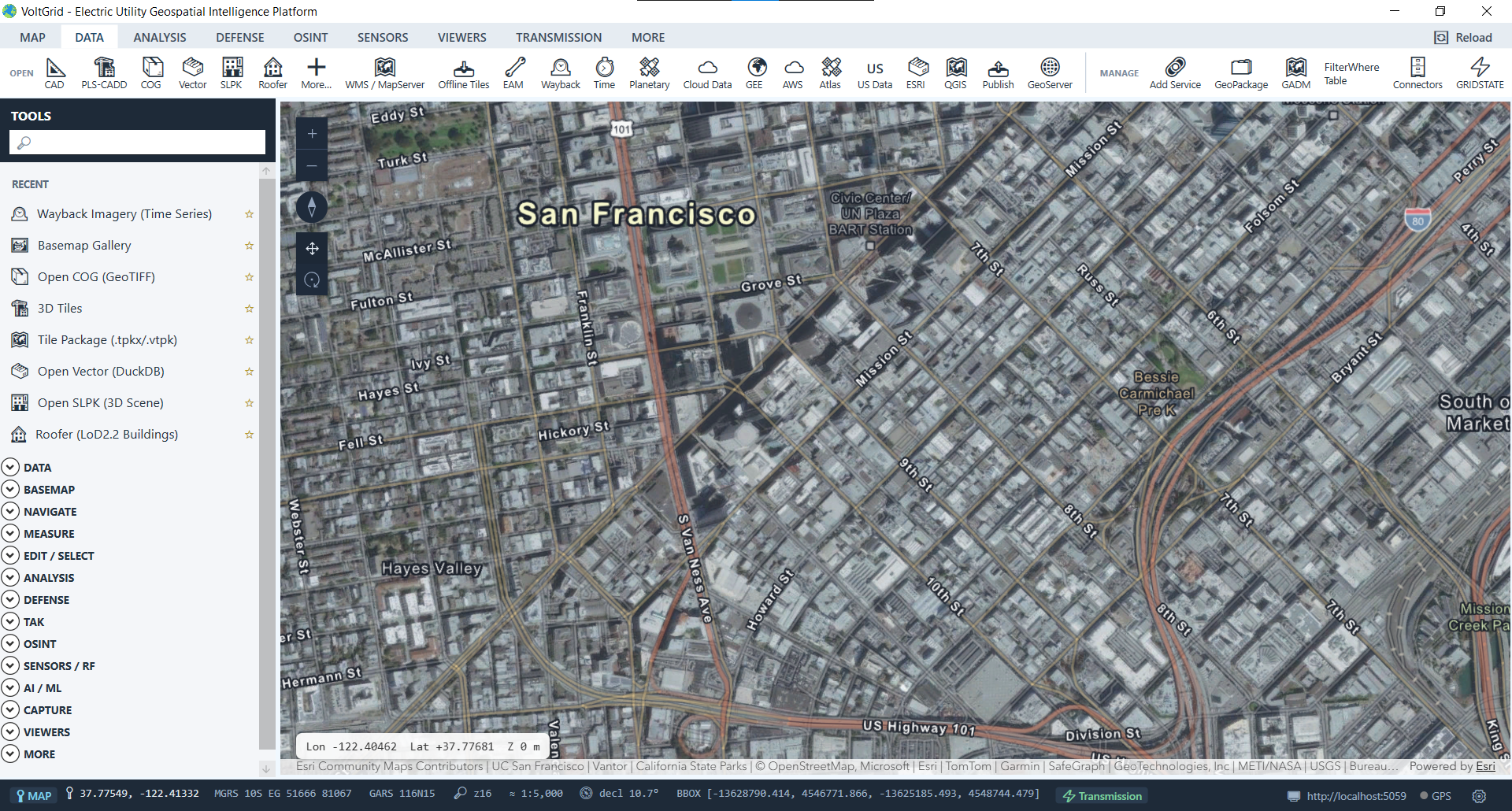Viewport: 1512px width, 811px height.
Task: Toggle the Transmission status indicator
Action: [1102, 796]
